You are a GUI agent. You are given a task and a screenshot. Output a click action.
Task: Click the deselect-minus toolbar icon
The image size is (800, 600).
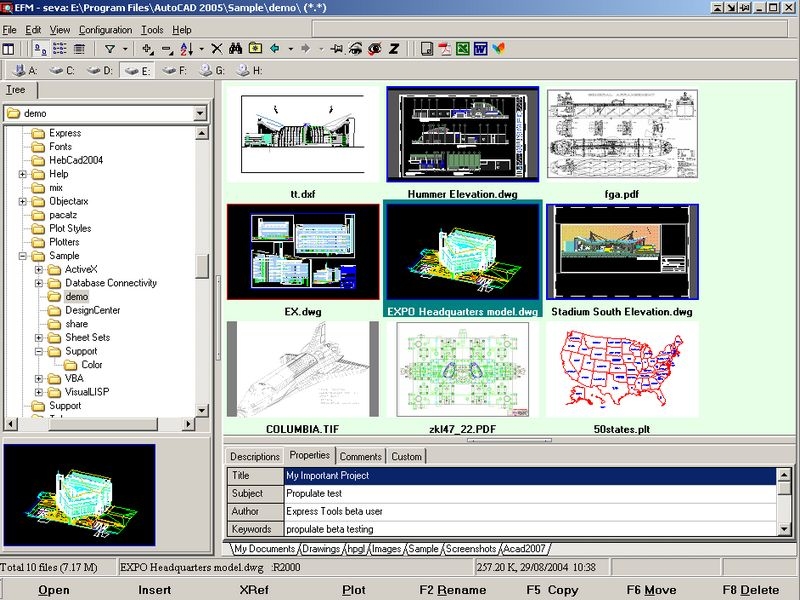coord(167,49)
